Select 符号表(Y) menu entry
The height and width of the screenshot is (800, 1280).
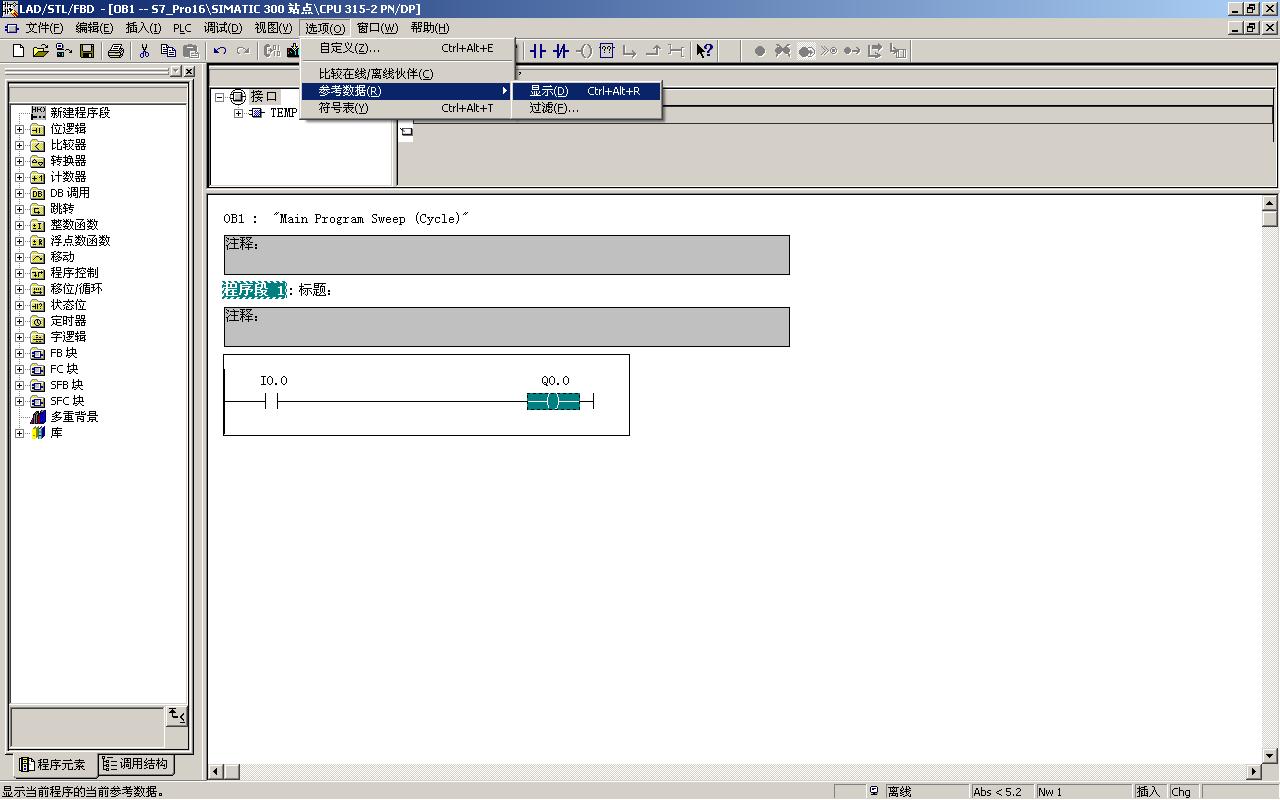click(x=407, y=108)
